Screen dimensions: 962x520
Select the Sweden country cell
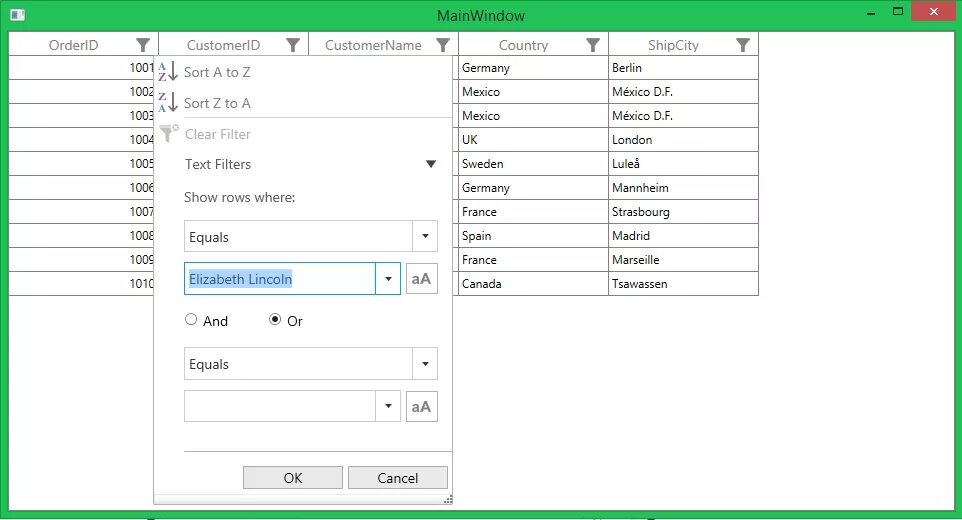(533, 163)
